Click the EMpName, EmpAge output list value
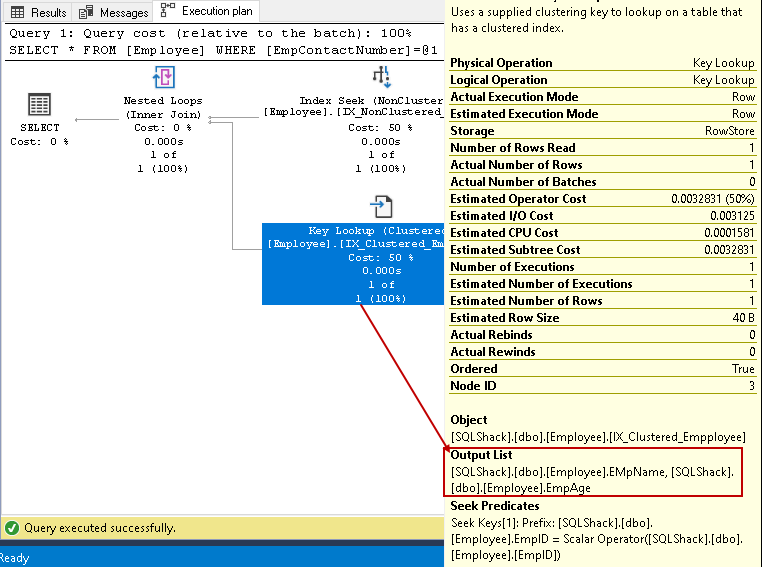The width and height of the screenshot is (762, 567). coord(592,480)
